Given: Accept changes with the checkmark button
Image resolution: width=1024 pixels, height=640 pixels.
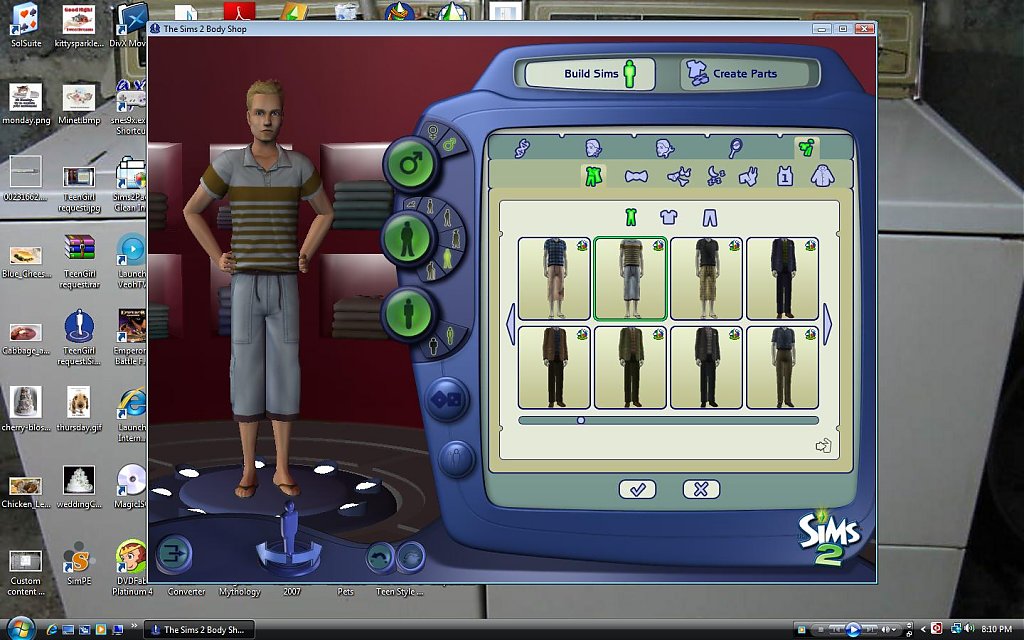Looking at the screenshot, I should coord(637,489).
